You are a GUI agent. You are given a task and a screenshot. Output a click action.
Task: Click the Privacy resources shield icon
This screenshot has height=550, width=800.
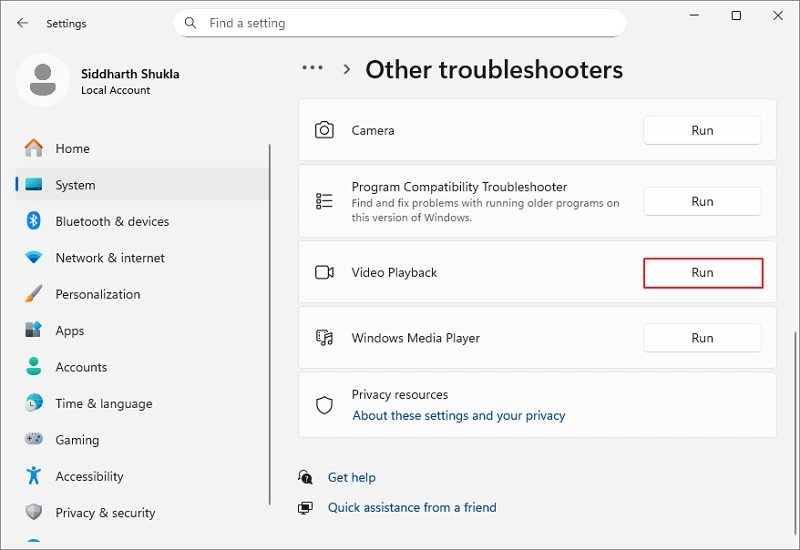[324, 405]
